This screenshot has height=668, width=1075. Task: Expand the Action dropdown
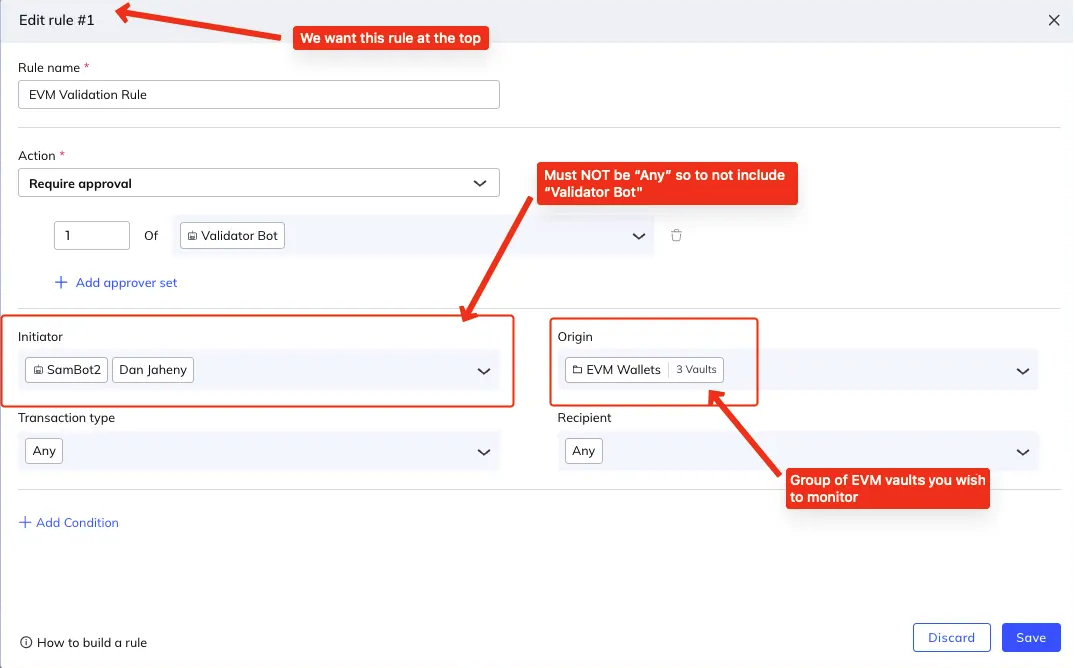(x=478, y=184)
